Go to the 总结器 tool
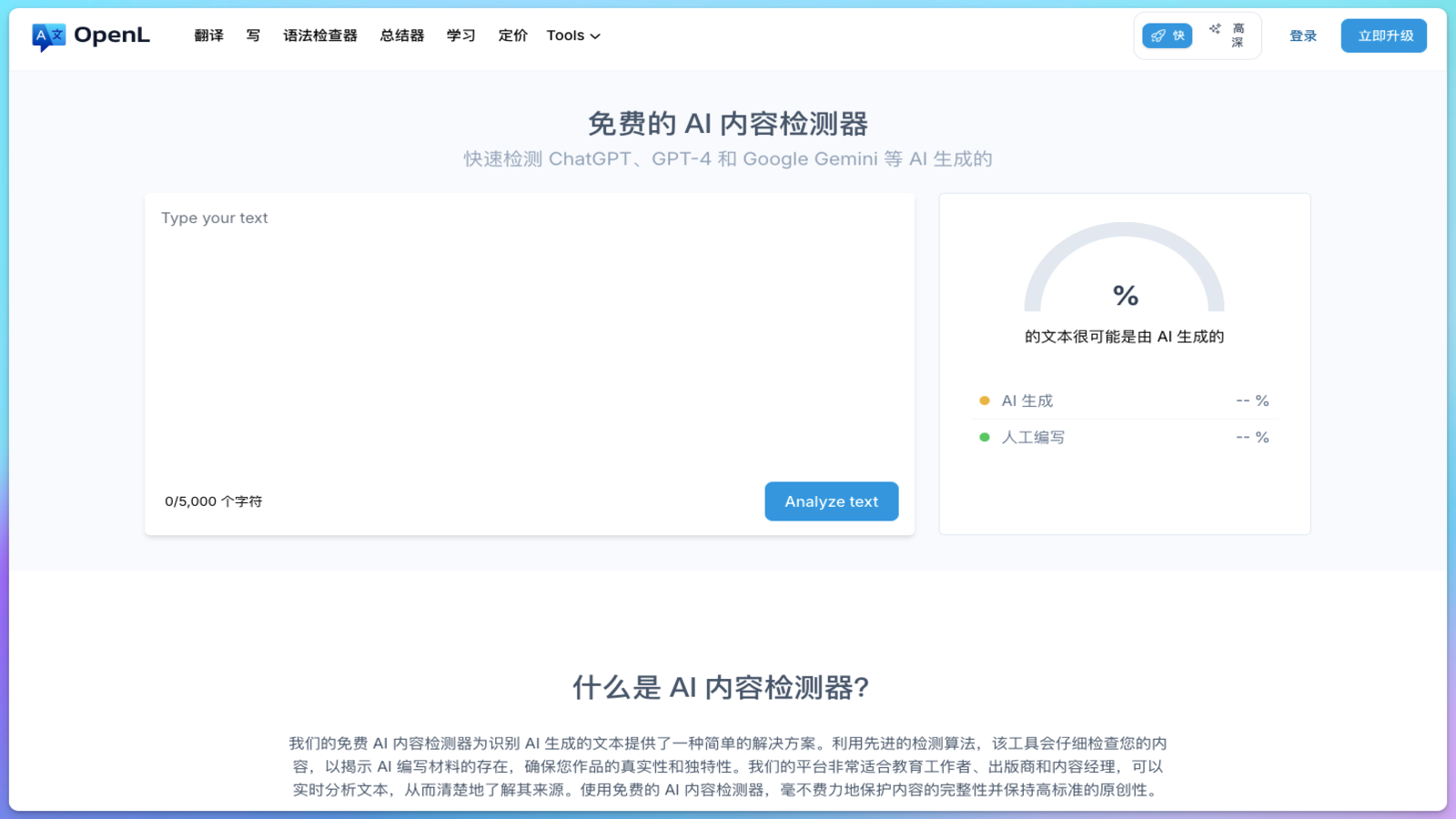 pyautogui.click(x=401, y=35)
